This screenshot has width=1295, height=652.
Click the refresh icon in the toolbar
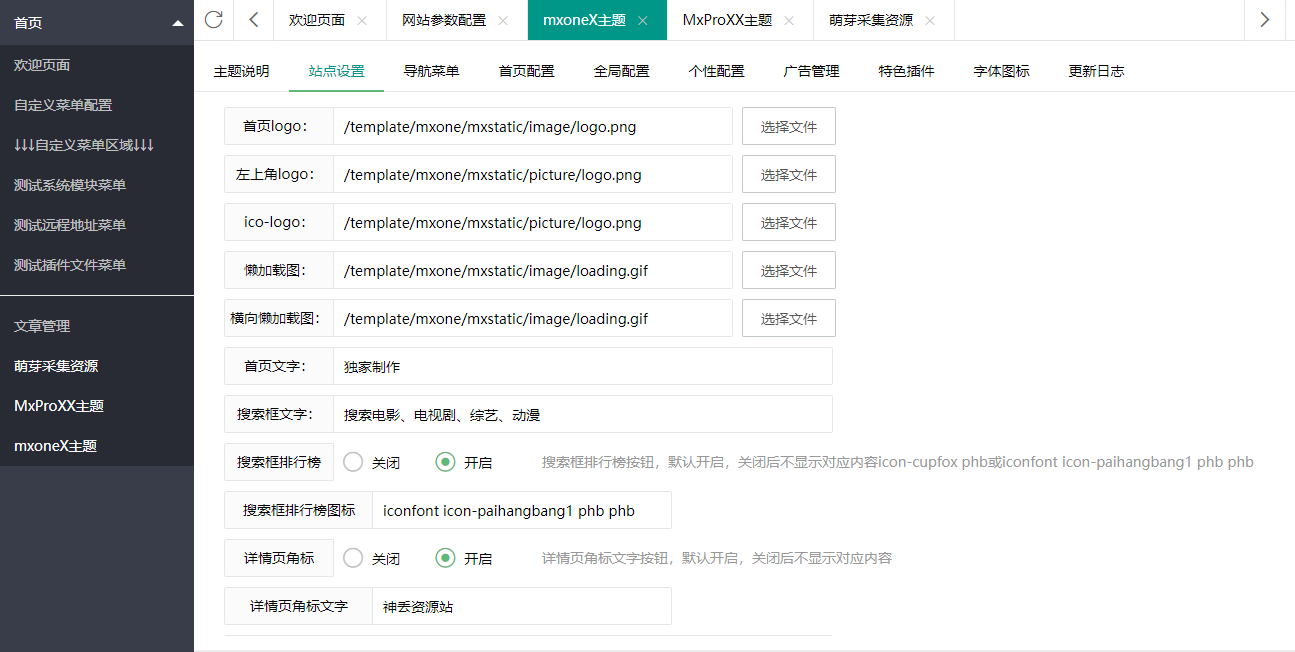click(x=213, y=20)
